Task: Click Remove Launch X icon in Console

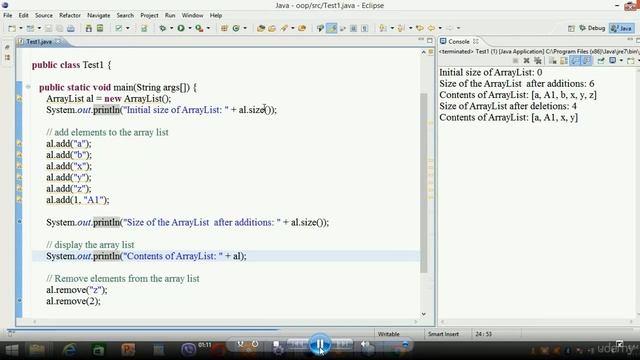Action: pos(527,61)
